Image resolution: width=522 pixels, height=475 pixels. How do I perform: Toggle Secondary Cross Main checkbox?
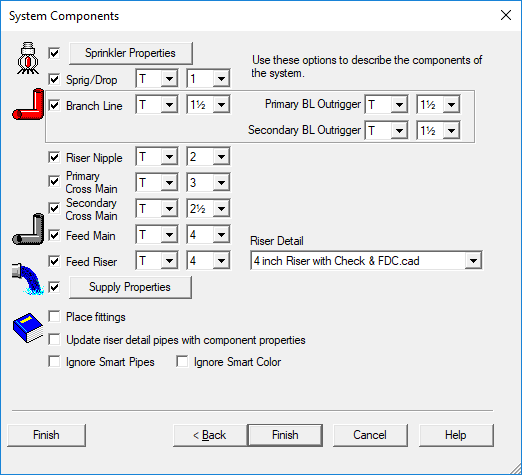(x=54, y=209)
